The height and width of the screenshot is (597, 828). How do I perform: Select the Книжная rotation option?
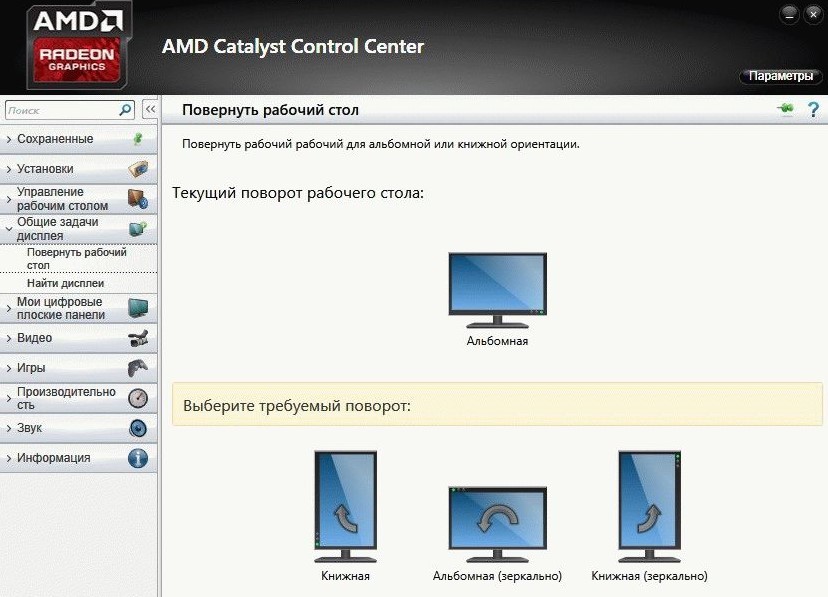click(x=345, y=508)
